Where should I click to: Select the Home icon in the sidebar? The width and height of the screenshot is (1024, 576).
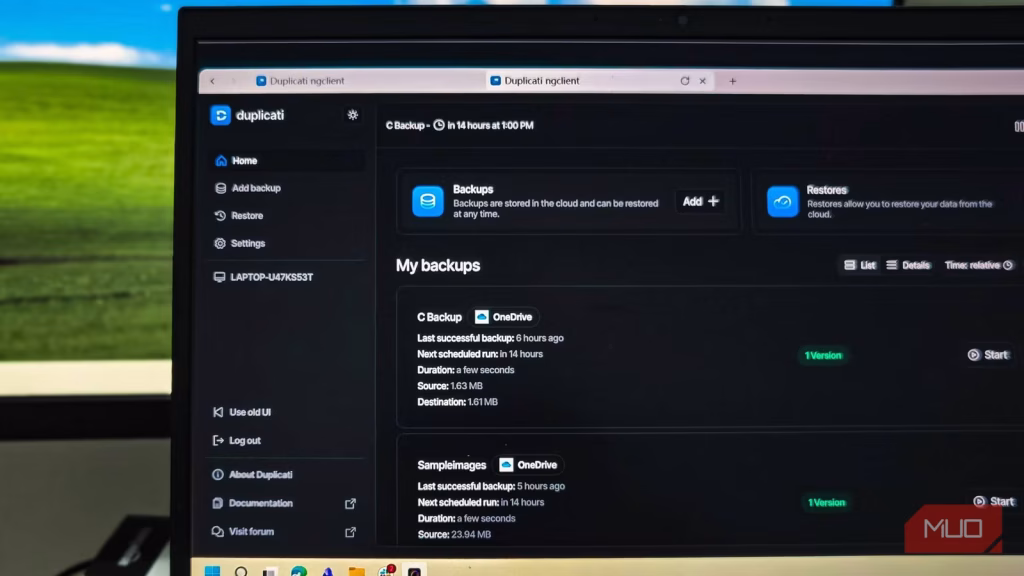[220, 159]
